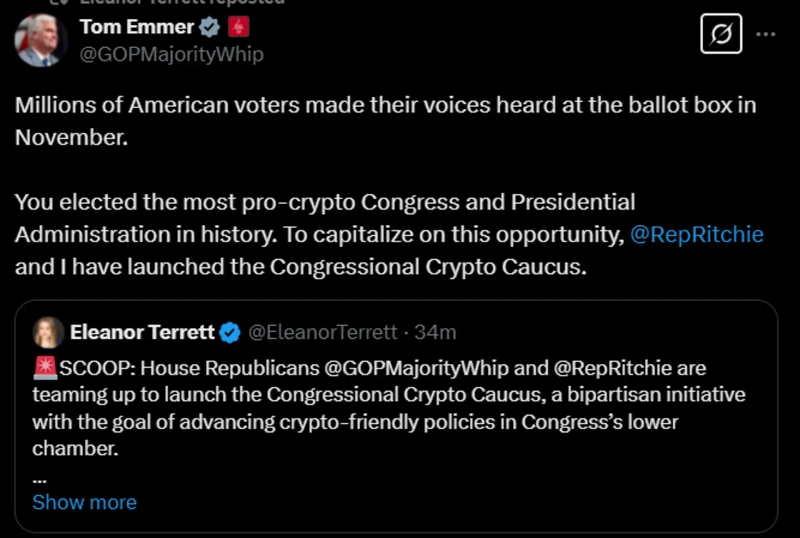Viewport: 800px width, 538px height.
Task: Click Eleanor Terrett's name in the quoted post
Action: [141, 331]
